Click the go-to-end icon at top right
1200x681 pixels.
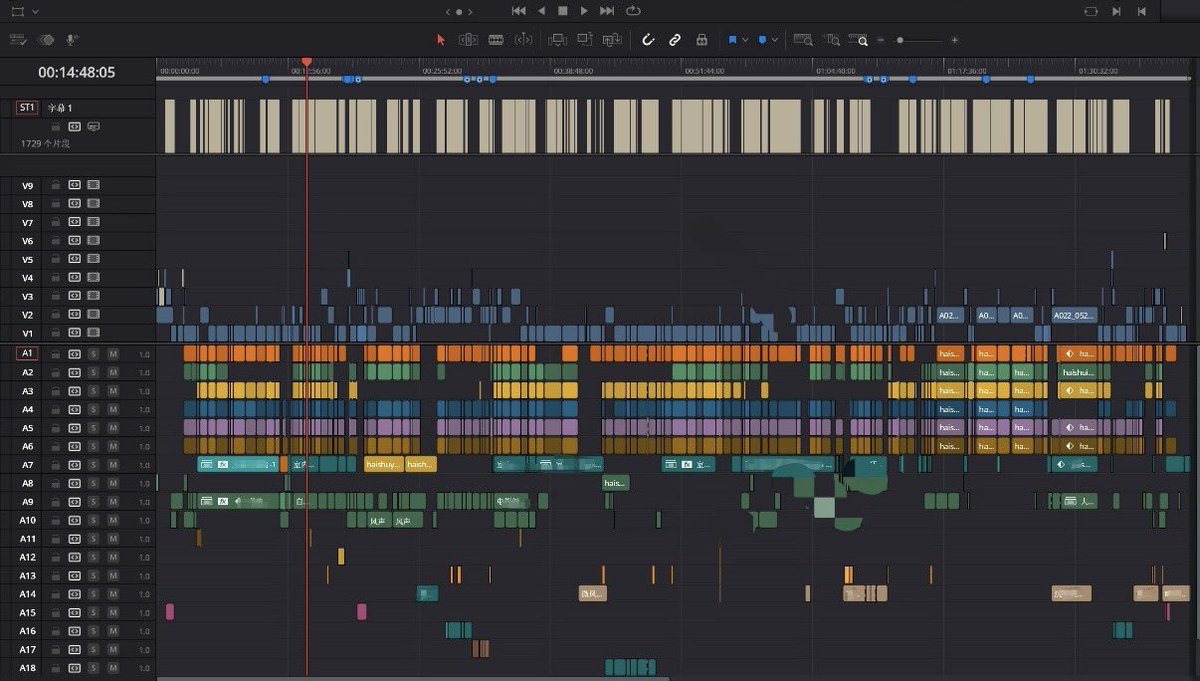[x=1142, y=11]
